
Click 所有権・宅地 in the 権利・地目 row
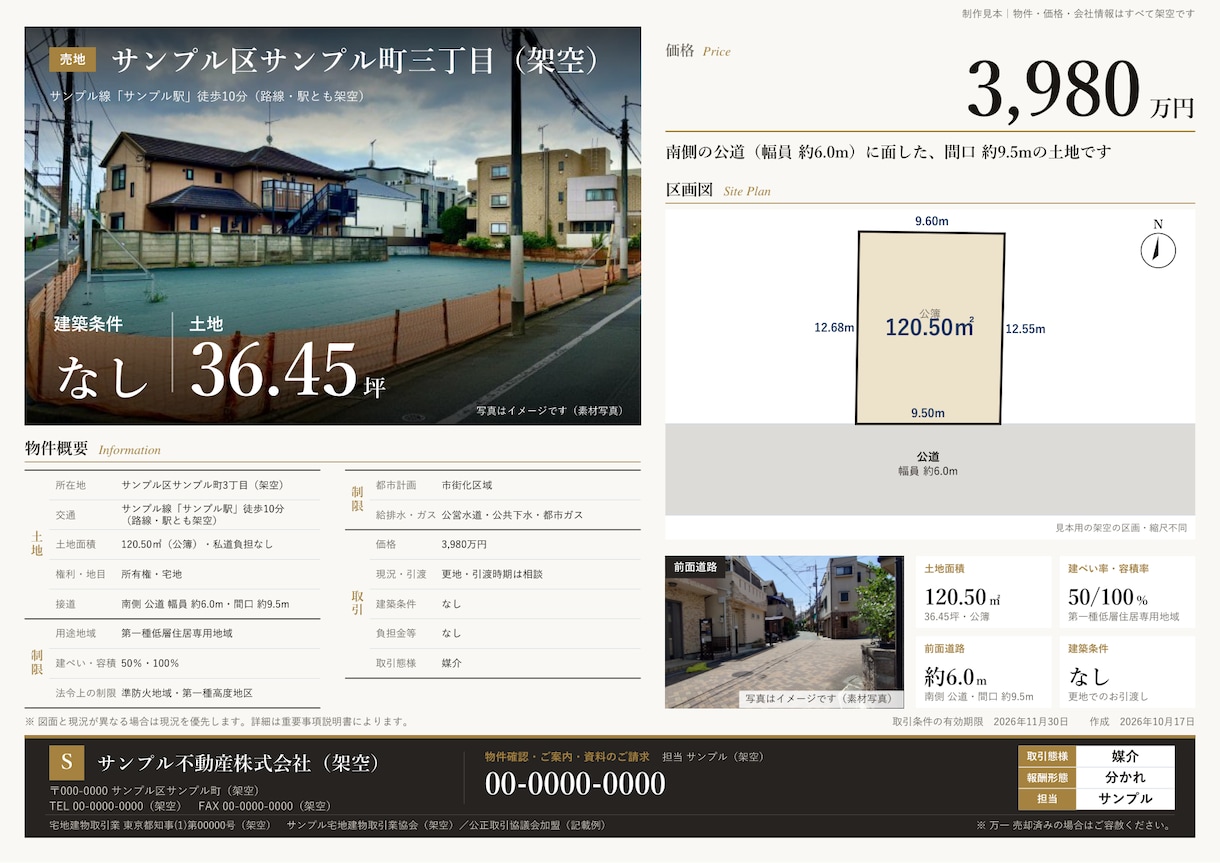pyautogui.click(x=151, y=574)
